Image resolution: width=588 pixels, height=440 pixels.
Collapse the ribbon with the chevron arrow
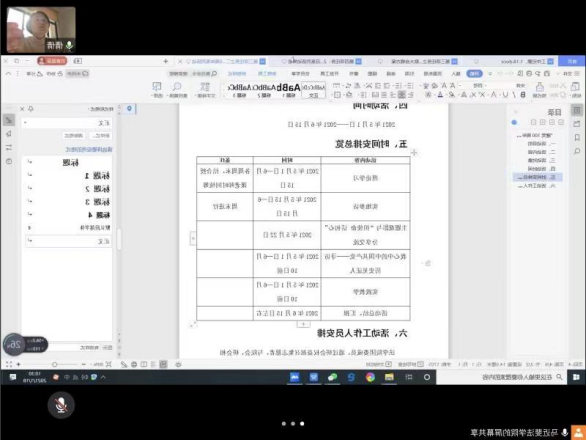click(8, 74)
